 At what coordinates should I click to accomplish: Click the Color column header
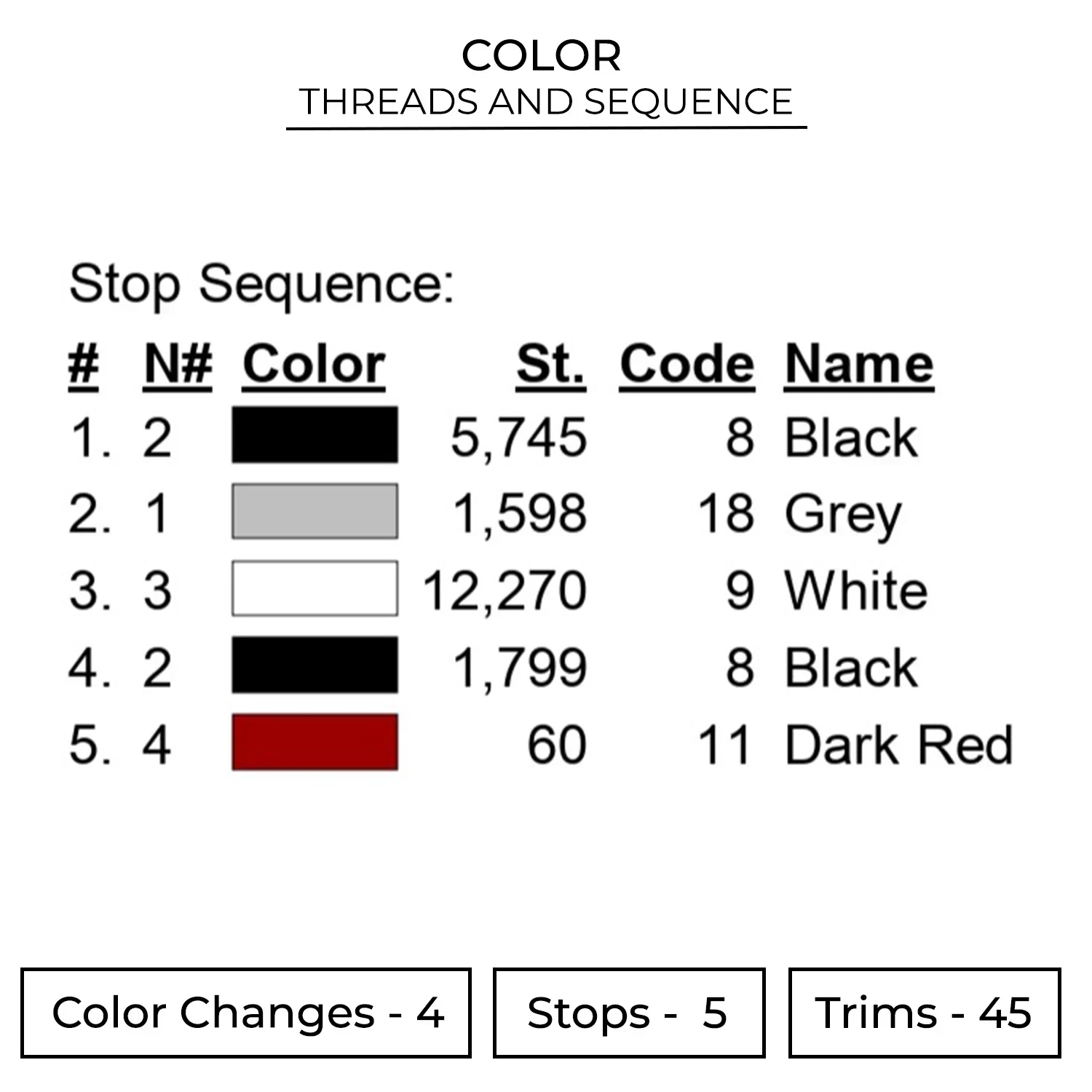pyautogui.click(x=314, y=364)
